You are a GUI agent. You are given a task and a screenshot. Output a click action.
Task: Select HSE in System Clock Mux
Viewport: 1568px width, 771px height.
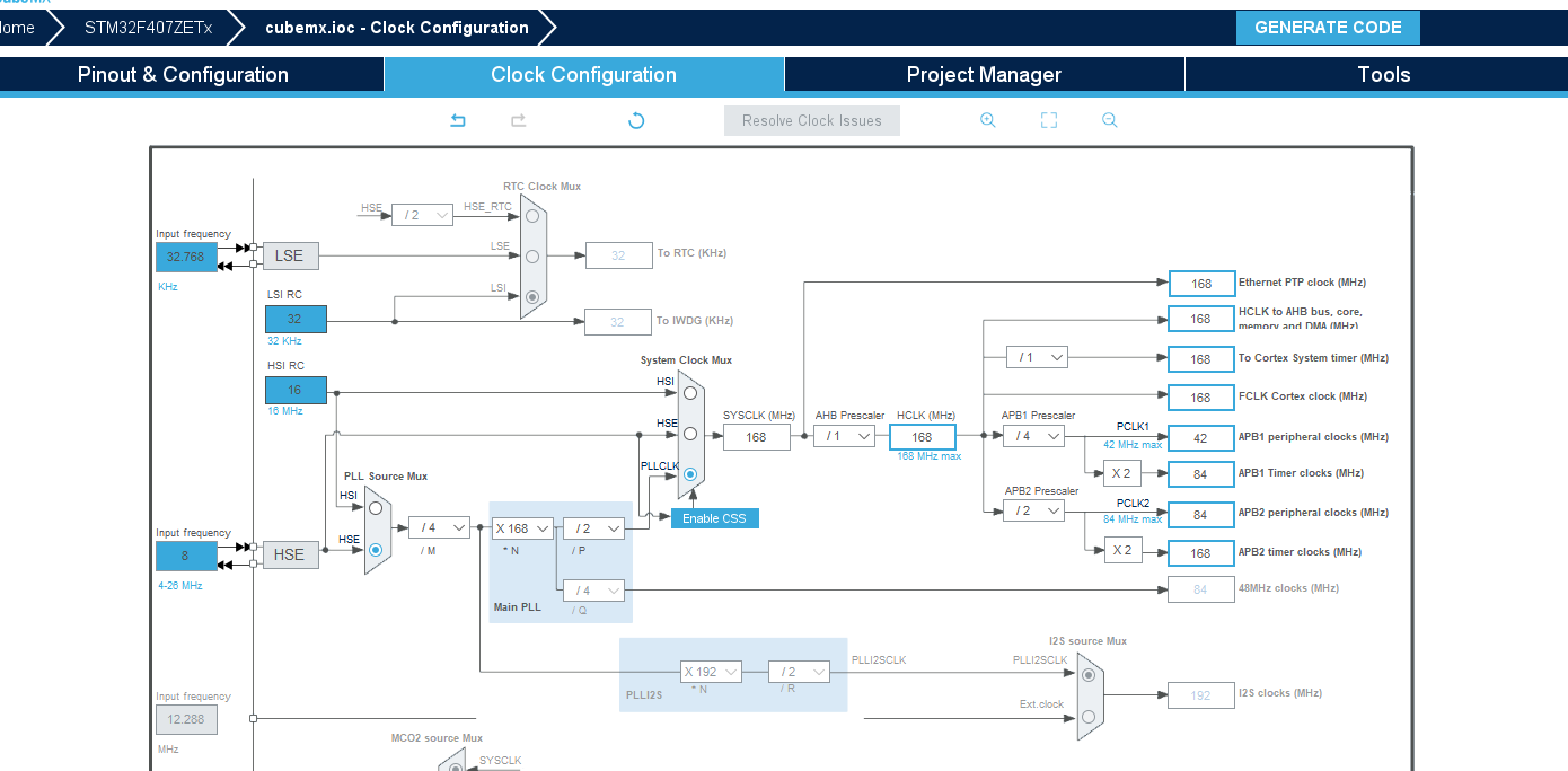pos(690,434)
